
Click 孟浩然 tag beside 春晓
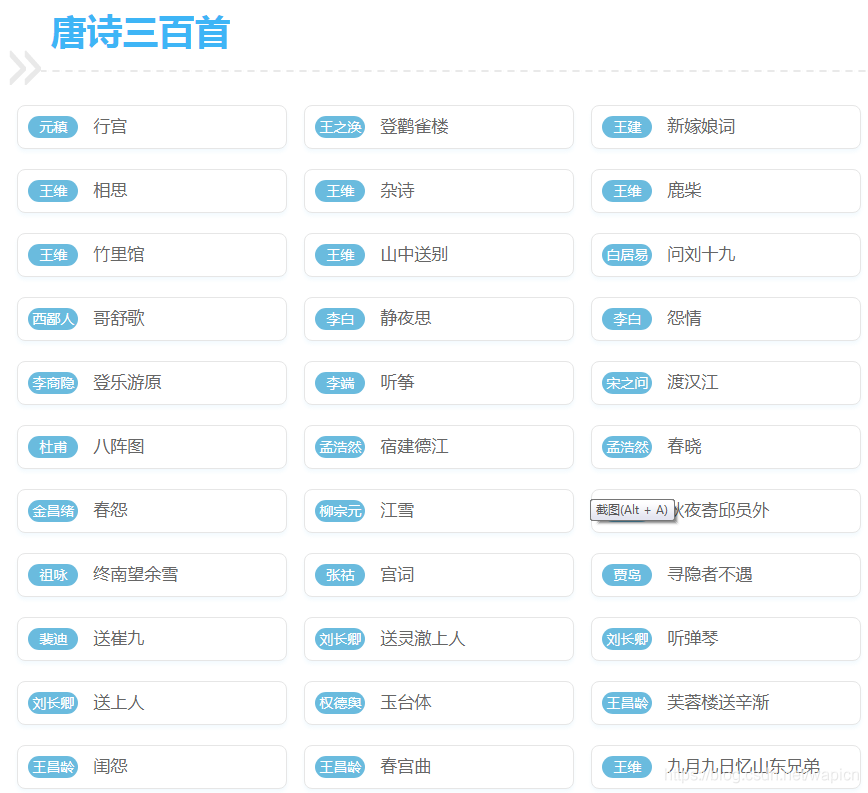[627, 447]
